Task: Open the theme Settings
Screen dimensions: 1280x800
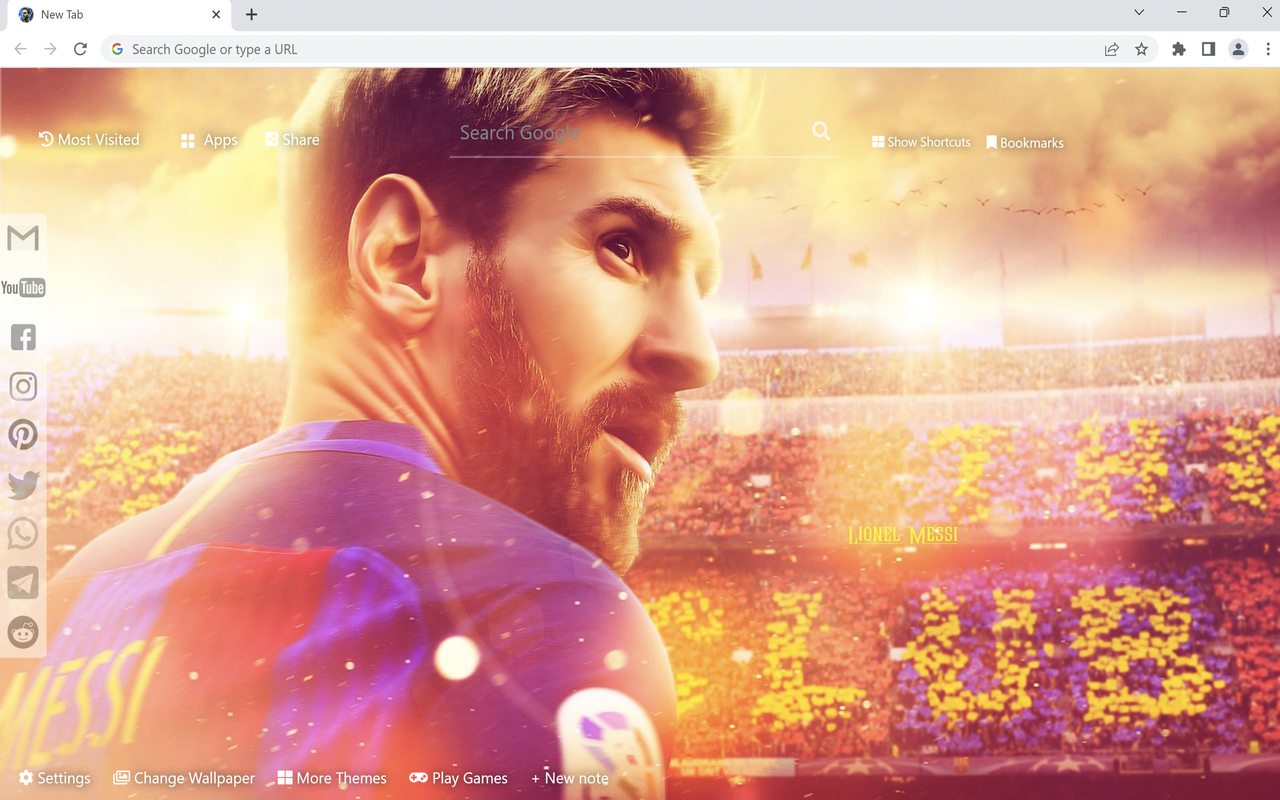Action: coord(55,778)
